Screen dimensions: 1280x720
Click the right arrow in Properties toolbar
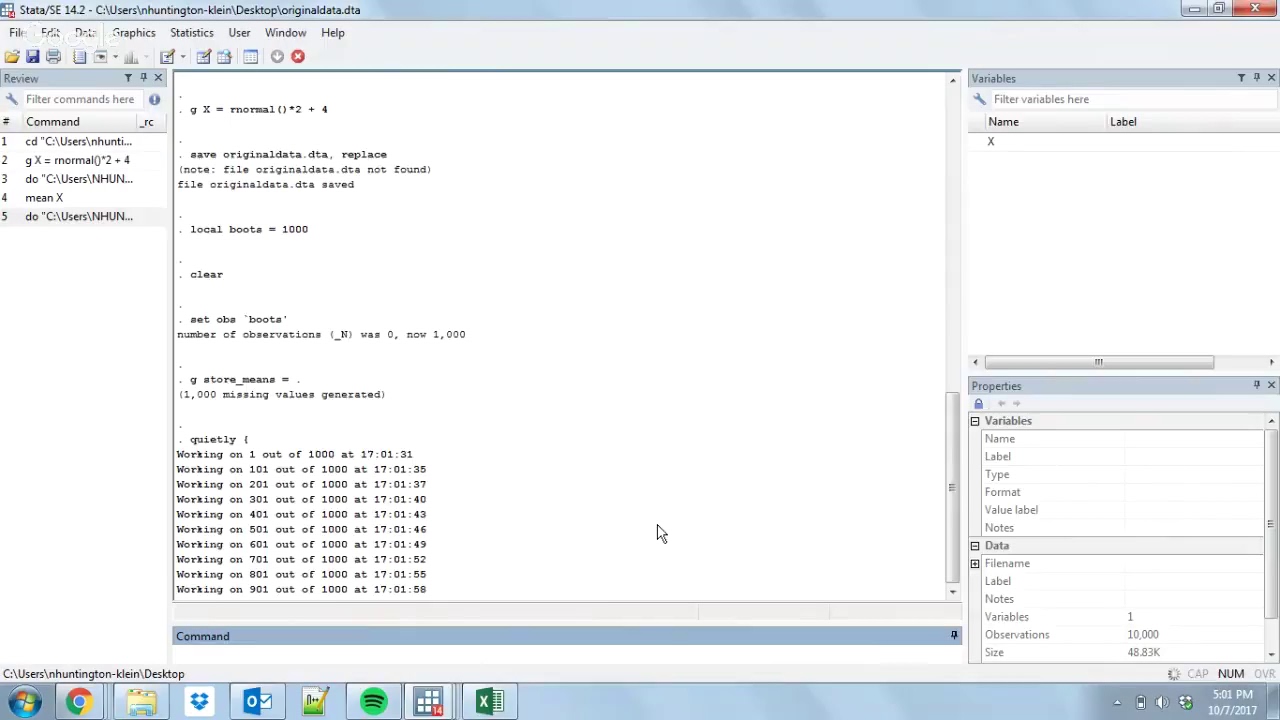coord(1016,404)
